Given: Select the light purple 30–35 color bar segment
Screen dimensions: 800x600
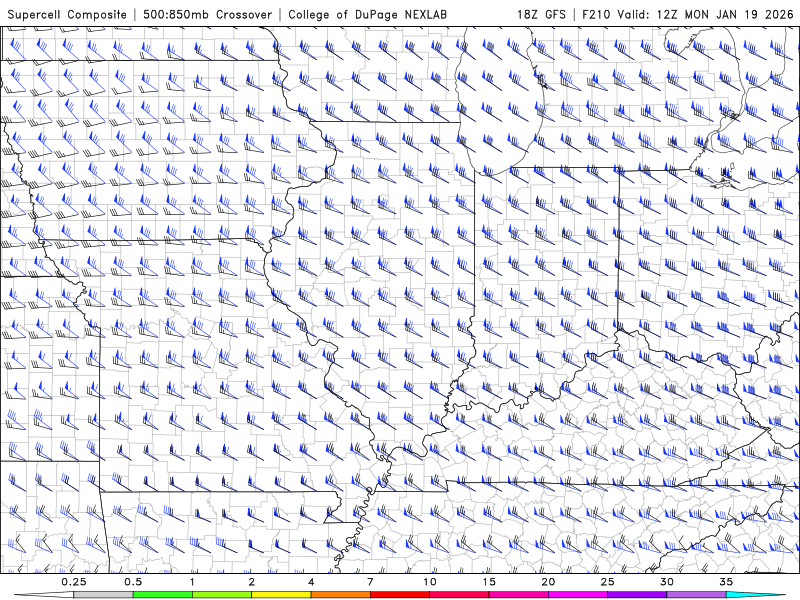Looking at the screenshot, I should click(696, 595).
